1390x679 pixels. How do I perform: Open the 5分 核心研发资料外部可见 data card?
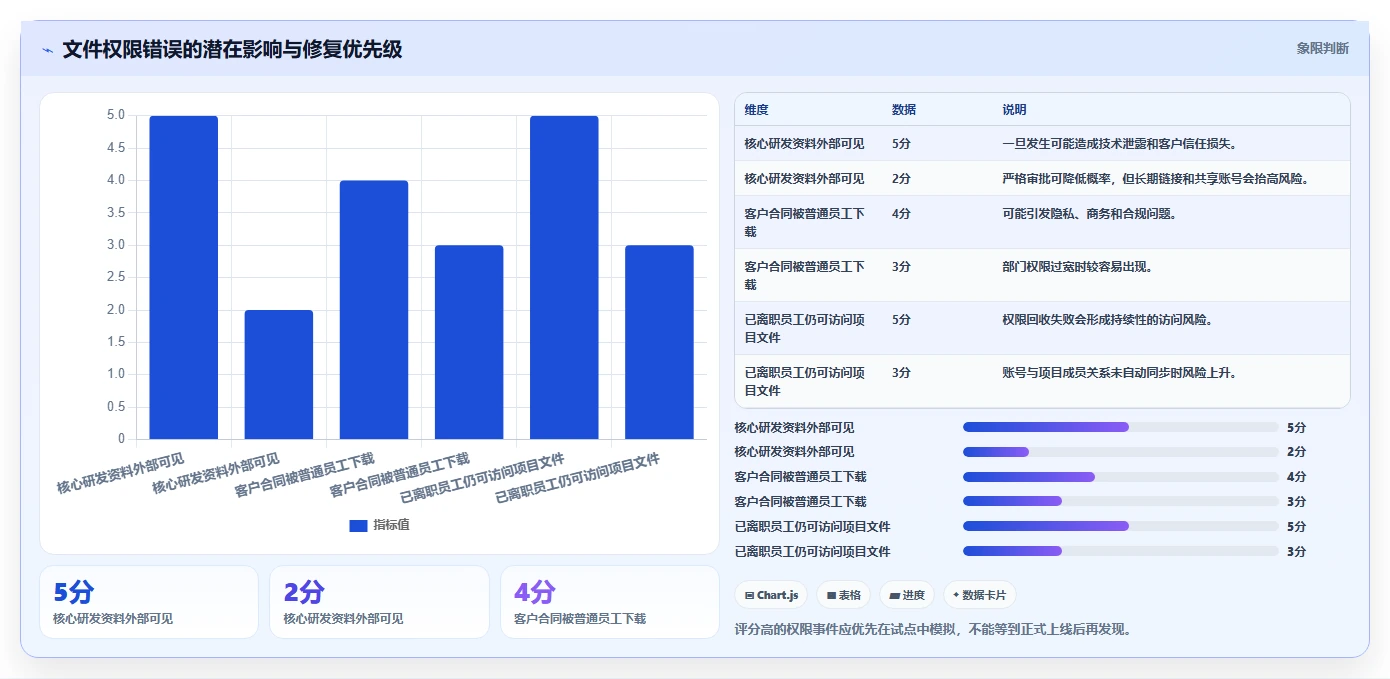point(149,602)
